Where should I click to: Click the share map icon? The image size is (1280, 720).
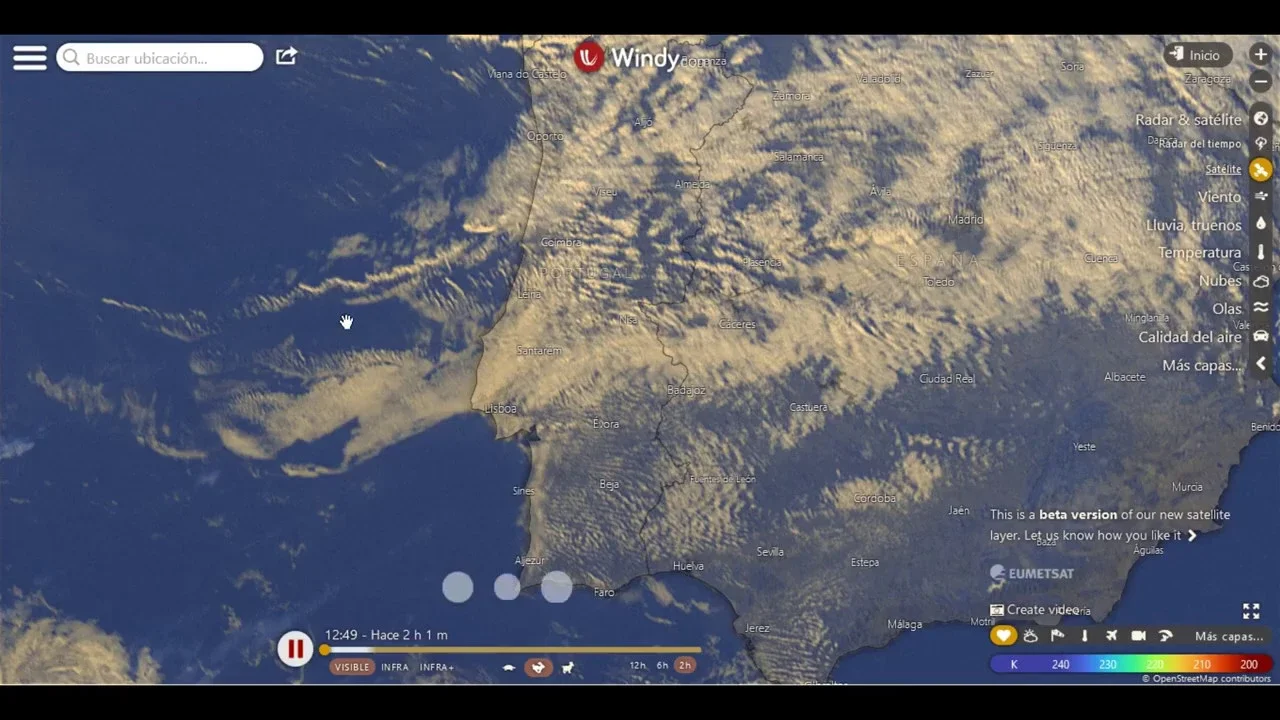[286, 57]
